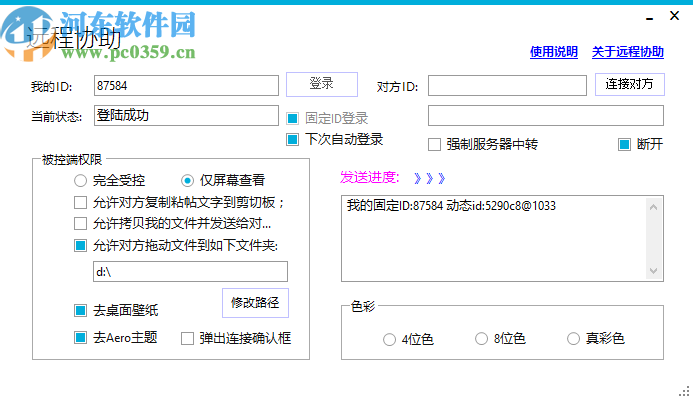
Task: Close the 远程协助 window
Action: [674, 16]
